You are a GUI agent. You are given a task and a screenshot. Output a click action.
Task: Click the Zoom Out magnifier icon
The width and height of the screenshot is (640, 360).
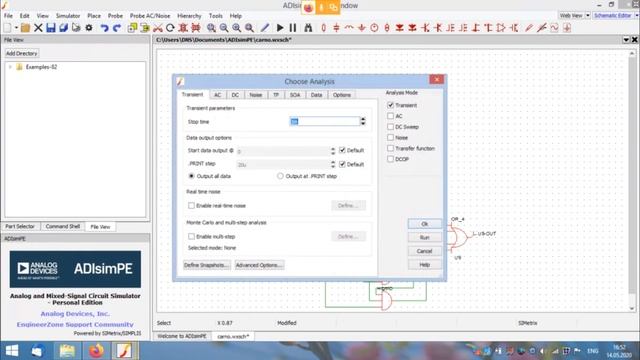224,28
